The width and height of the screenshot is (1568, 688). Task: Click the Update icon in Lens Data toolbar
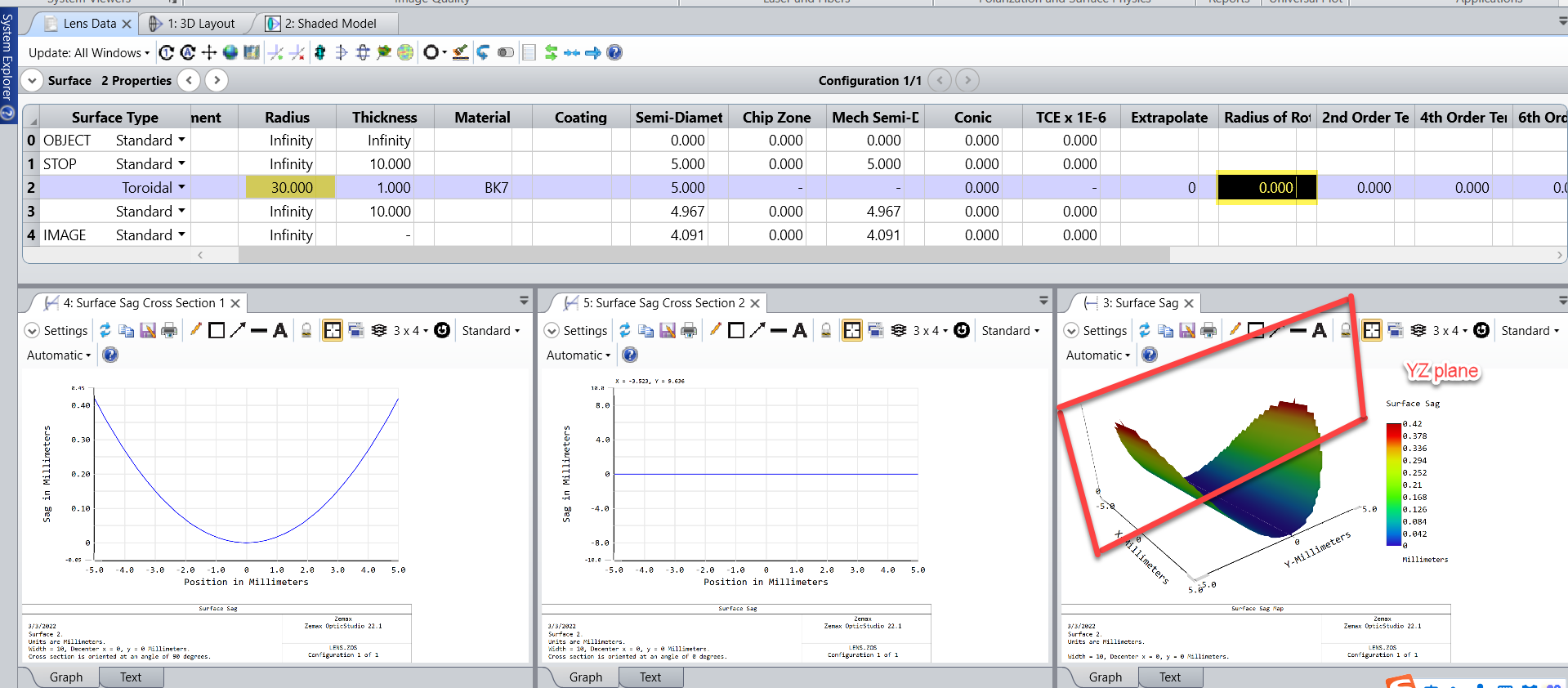tap(167, 53)
